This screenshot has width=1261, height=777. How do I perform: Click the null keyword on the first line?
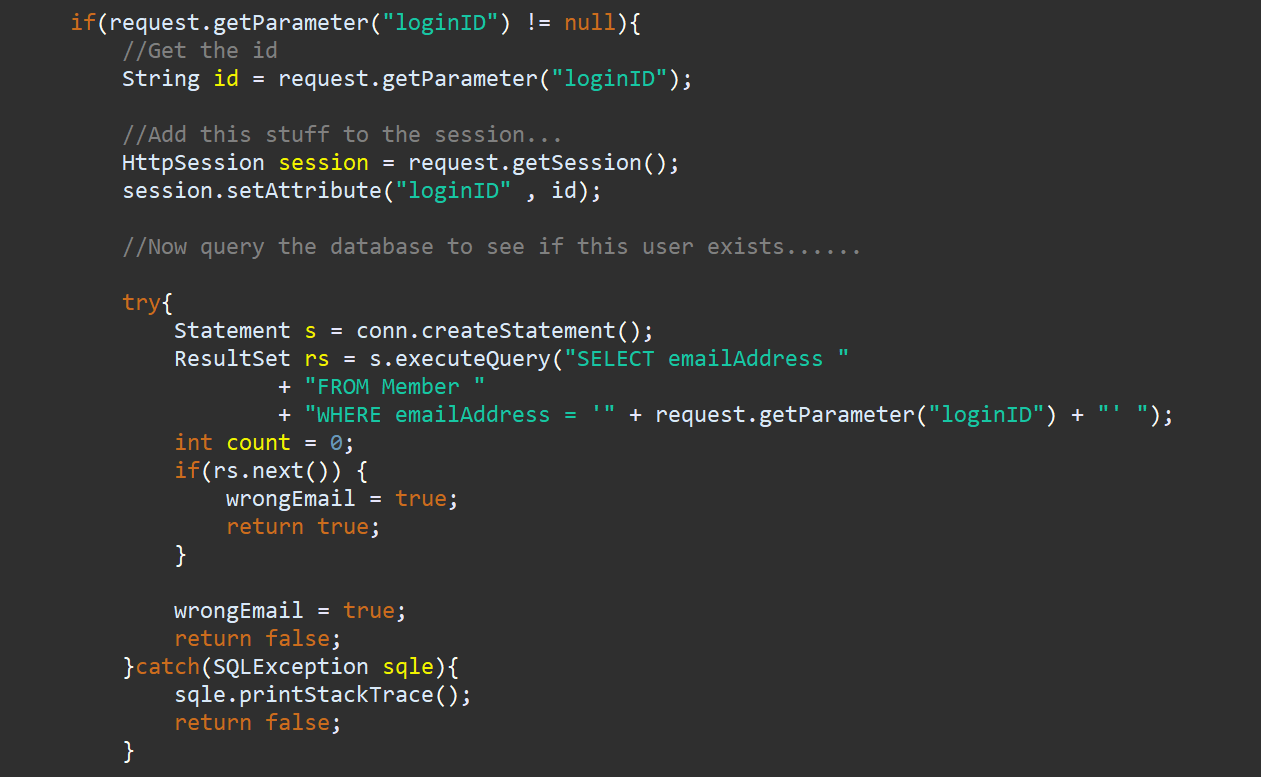(590, 23)
